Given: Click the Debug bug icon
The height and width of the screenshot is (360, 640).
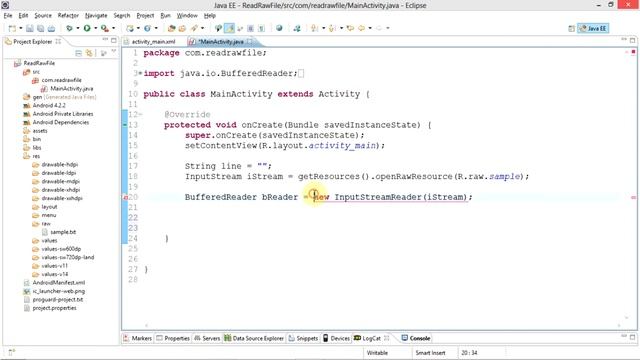Looking at the screenshot, I should pyautogui.click(x=69, y=28).
